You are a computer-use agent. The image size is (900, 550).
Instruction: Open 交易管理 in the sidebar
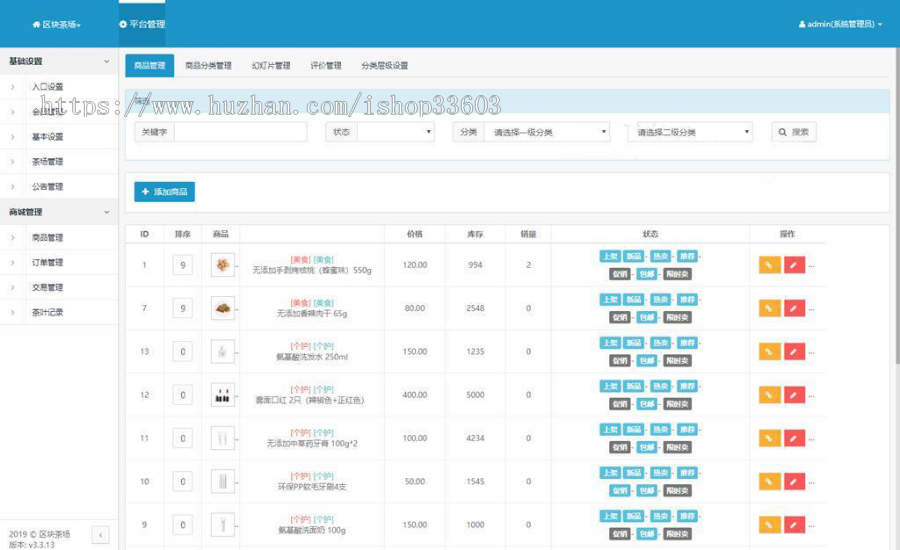tap(48, 288)
